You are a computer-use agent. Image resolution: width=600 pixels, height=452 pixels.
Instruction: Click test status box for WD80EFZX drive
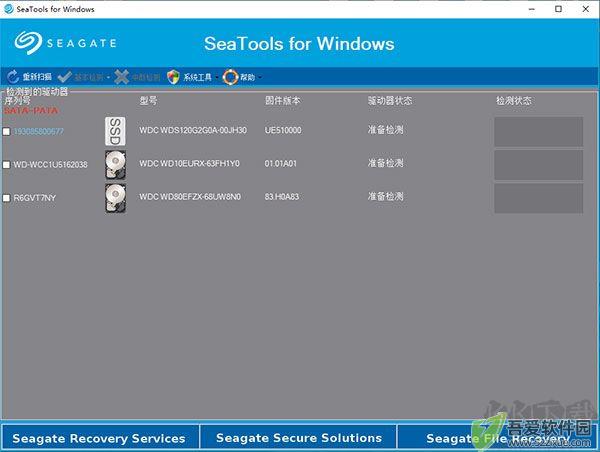[538, 198]
